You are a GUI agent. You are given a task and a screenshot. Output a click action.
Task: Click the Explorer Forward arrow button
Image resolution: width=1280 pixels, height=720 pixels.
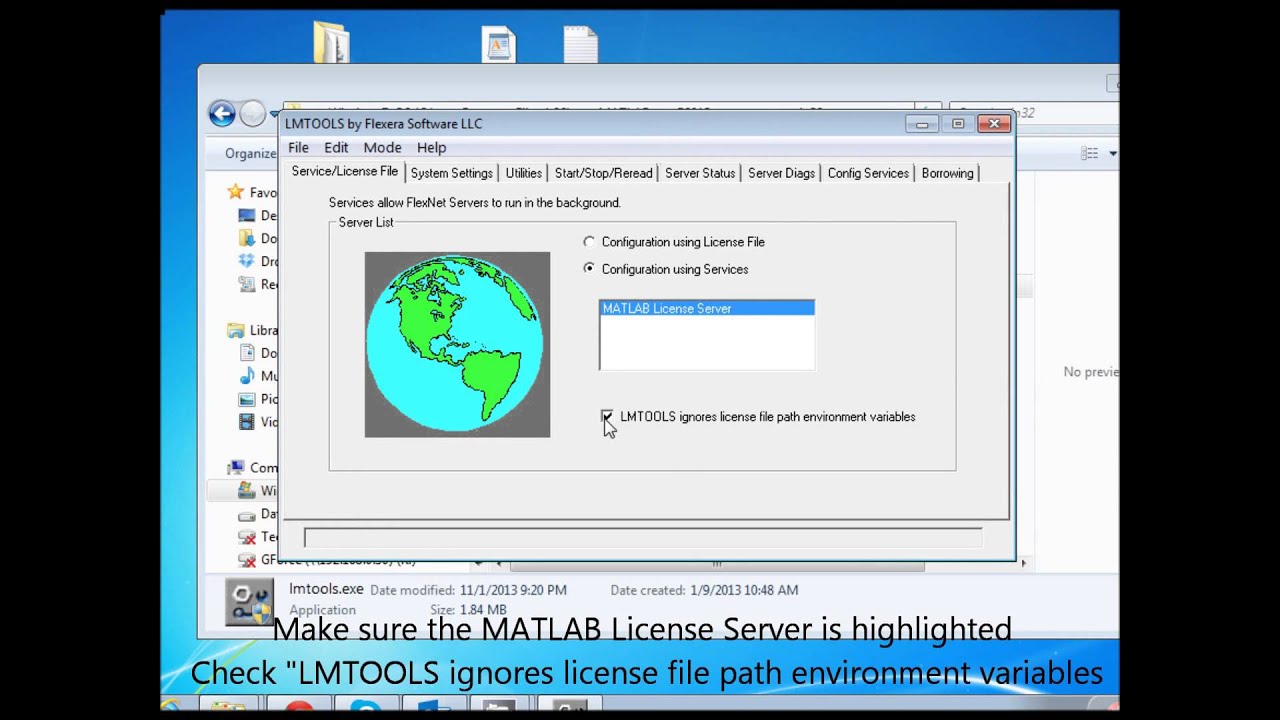tap(253, 113)
